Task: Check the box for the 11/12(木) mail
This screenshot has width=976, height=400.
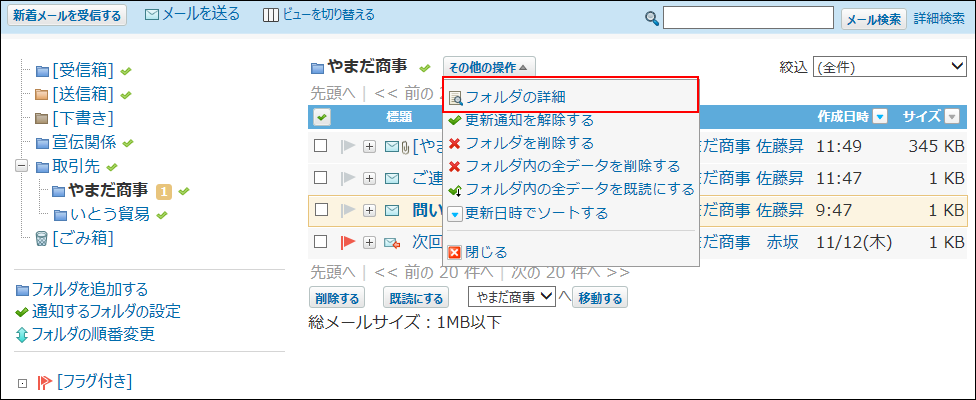Action: coord(321,242)
